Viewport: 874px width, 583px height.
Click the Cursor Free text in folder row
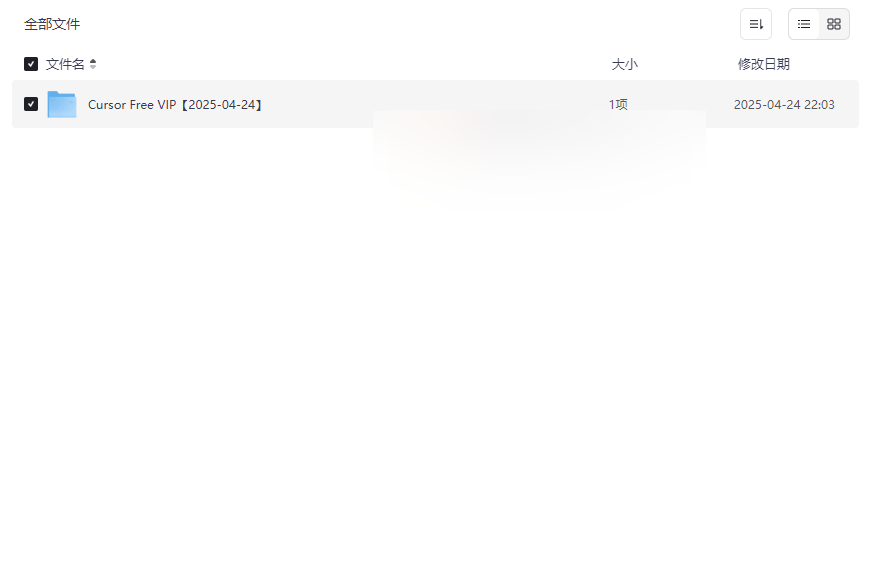coord(121,105)
